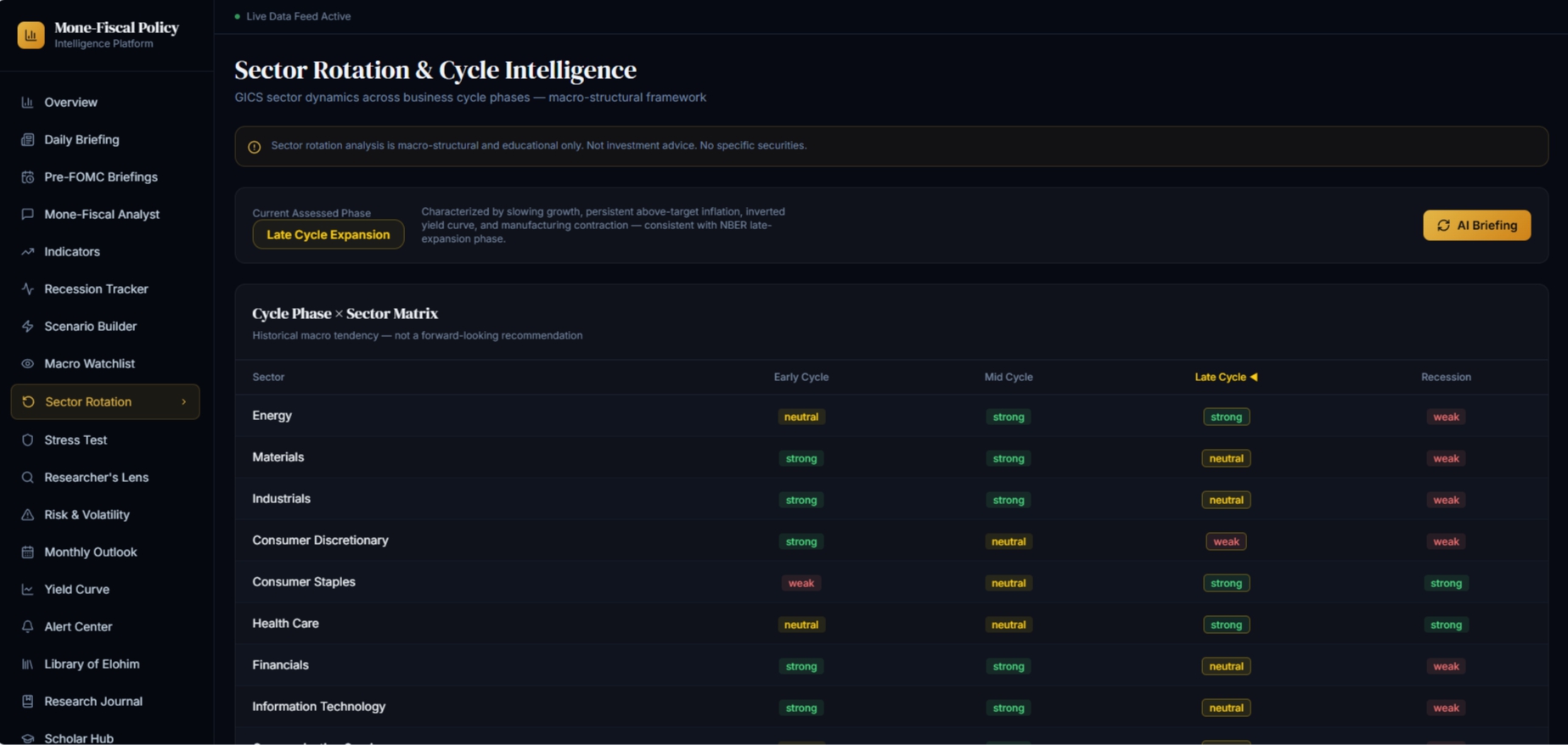Open Risk & Volatility
The height and width of the screenshot is (745, 1568).
coord(105,514)
